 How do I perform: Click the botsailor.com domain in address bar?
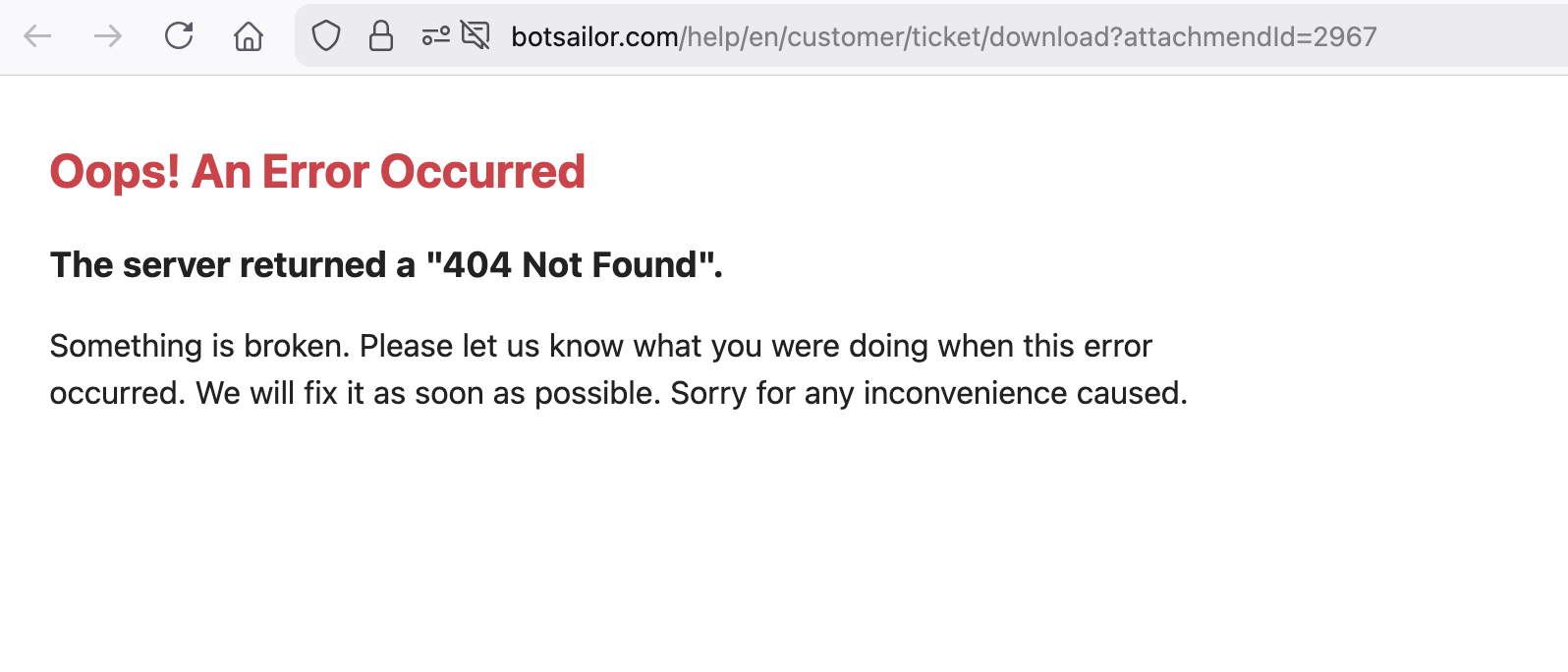coord(594,37)
